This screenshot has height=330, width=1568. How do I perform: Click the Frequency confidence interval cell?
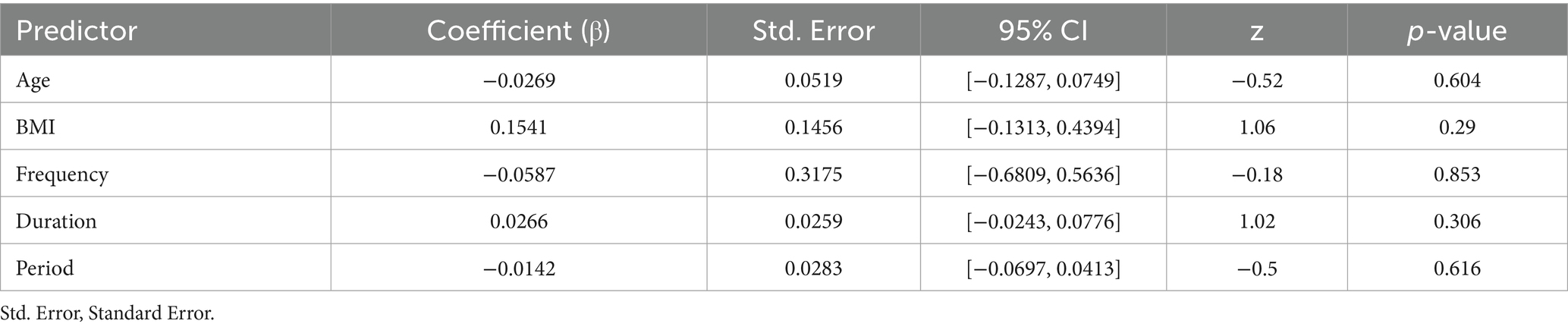[x=1043, y=174]
